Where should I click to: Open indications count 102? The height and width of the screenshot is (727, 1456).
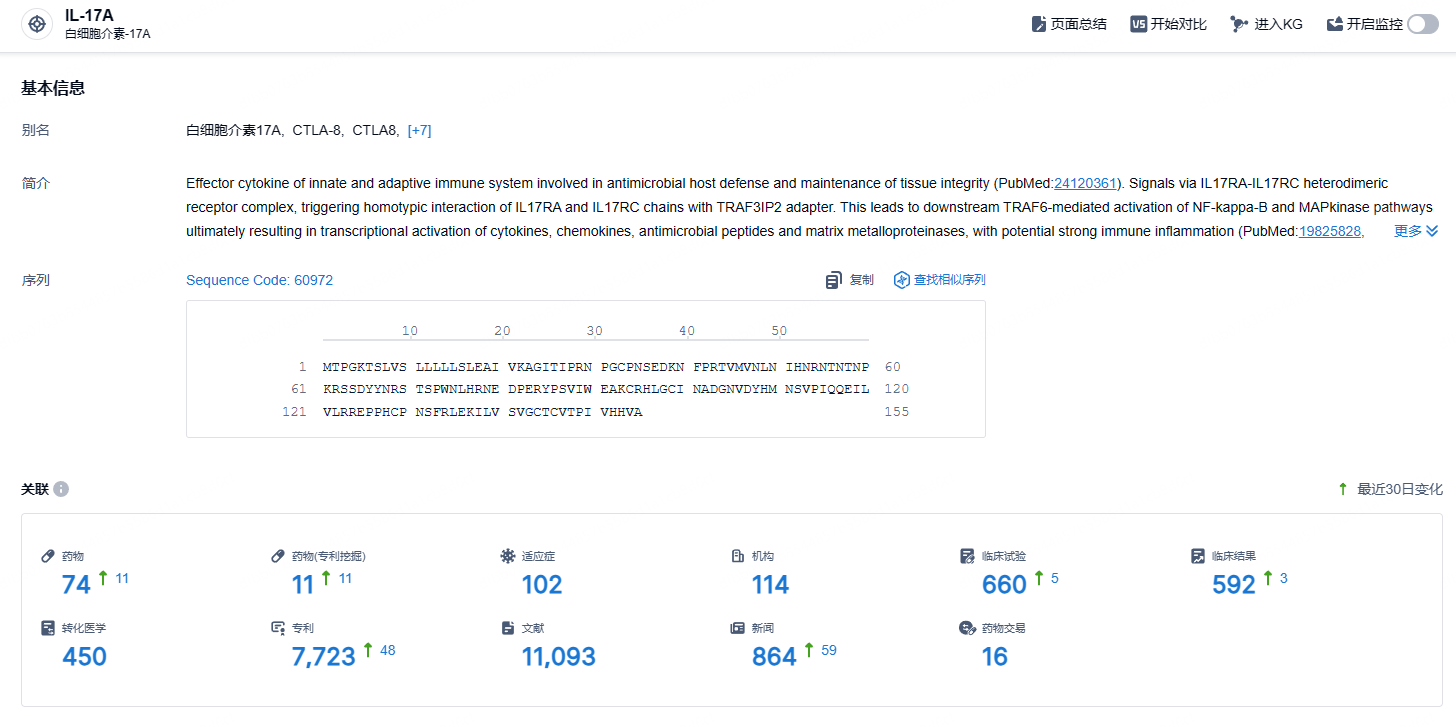542,584
